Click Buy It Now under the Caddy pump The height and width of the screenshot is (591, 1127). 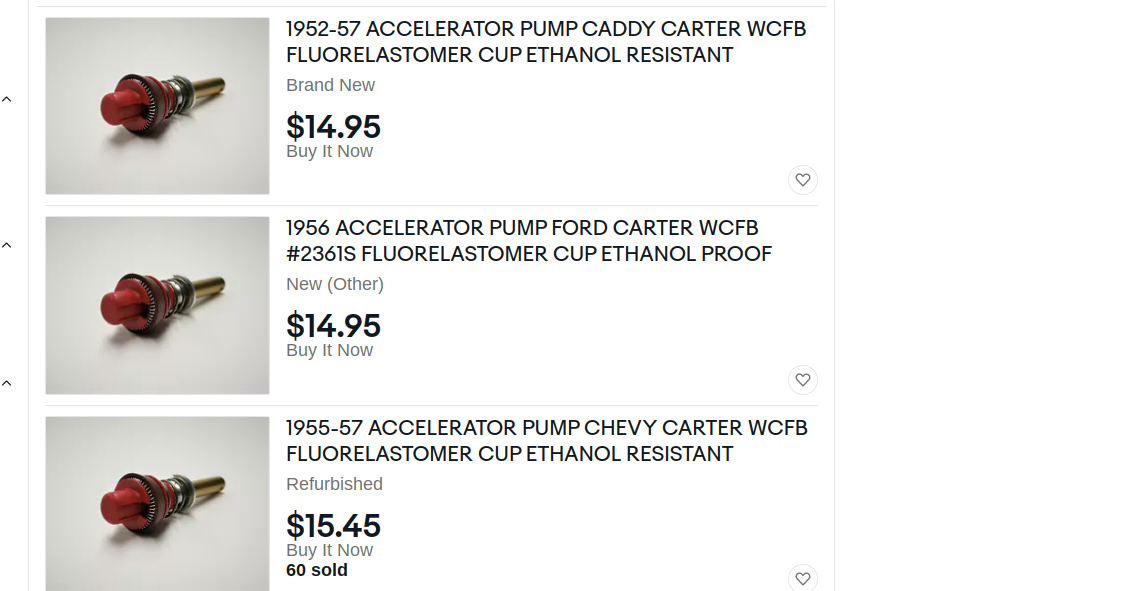tap(329, 151)
